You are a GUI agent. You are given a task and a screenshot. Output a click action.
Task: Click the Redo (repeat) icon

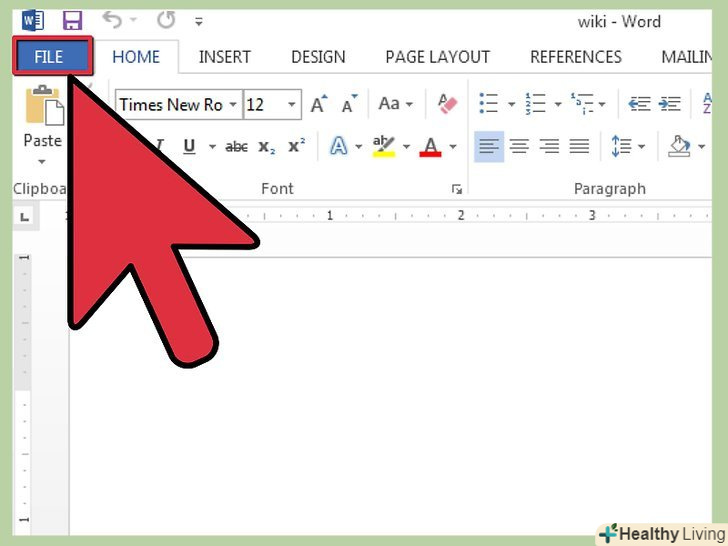[x=166, y=20]
